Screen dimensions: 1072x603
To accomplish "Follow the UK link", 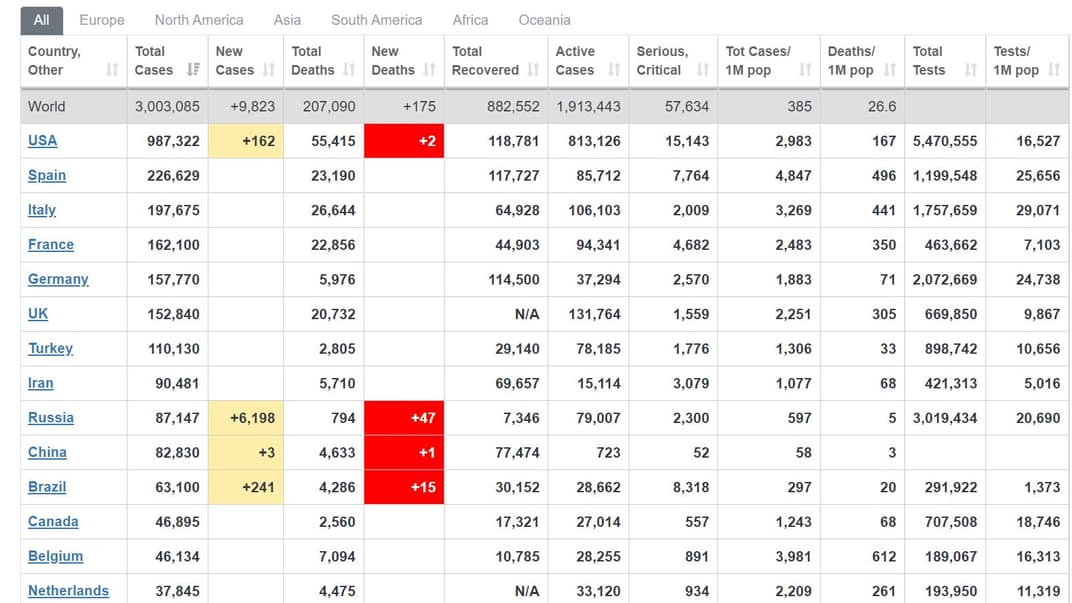I will pos(38,314).
